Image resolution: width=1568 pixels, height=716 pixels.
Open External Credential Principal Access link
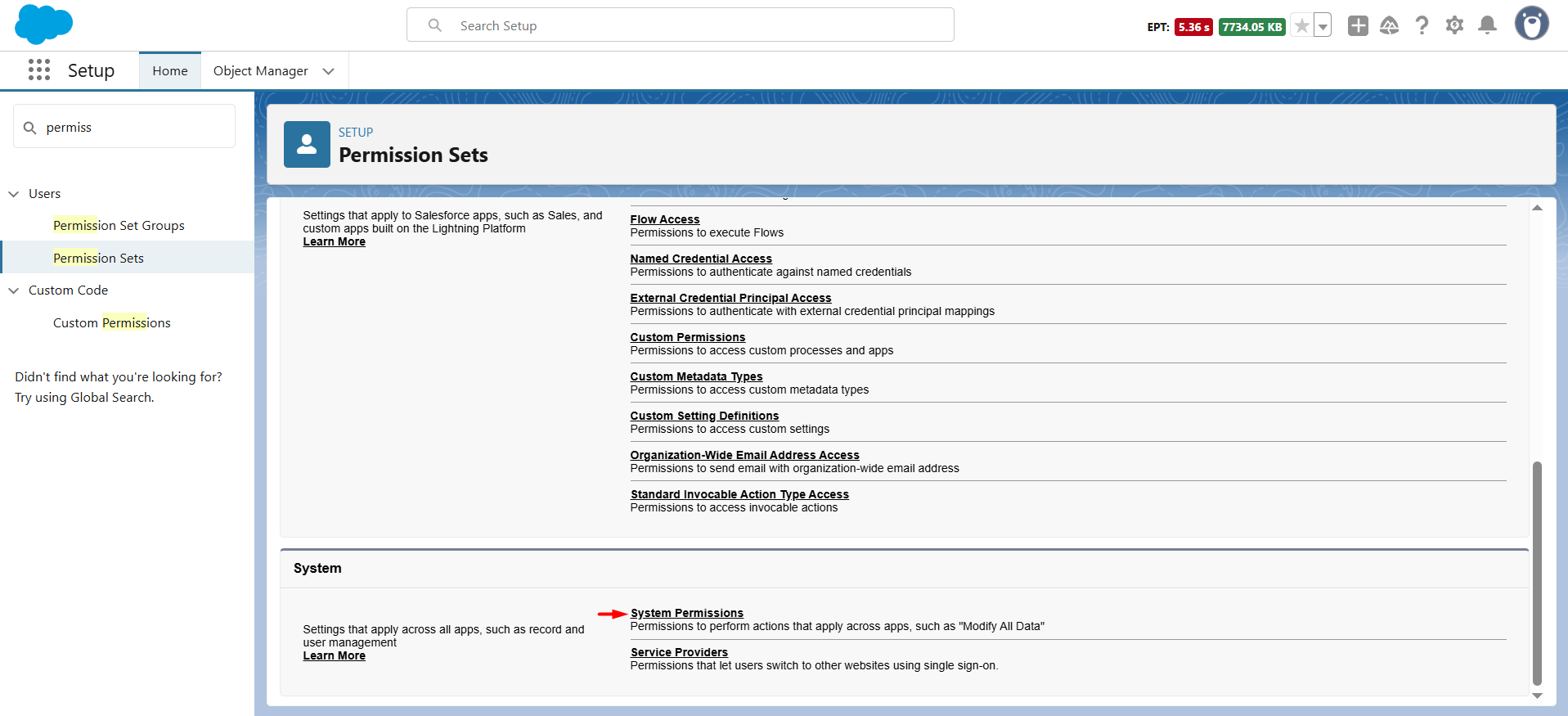click(x=730, y=298)
